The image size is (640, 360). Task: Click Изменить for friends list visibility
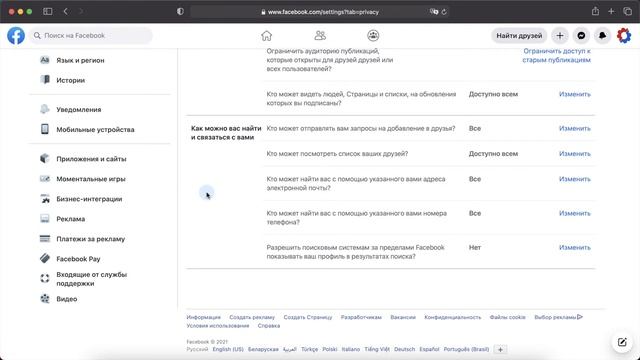coord(575,153)
